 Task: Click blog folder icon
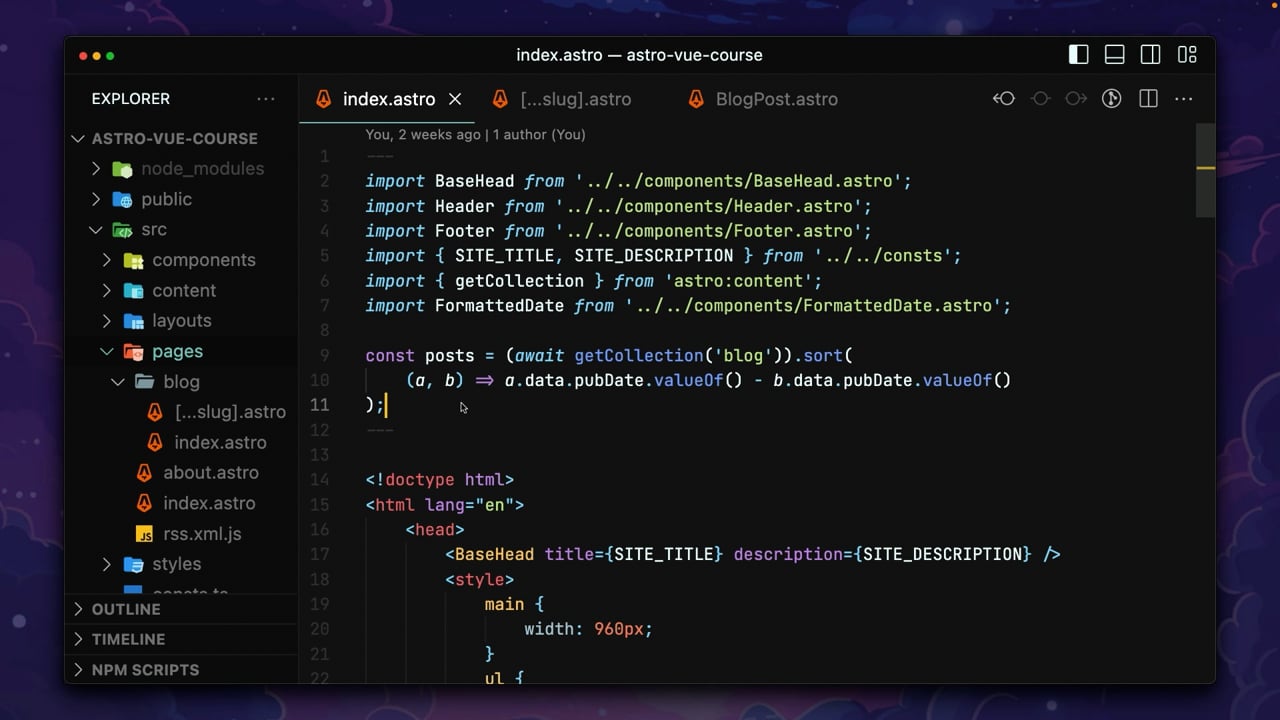point(144,382)
